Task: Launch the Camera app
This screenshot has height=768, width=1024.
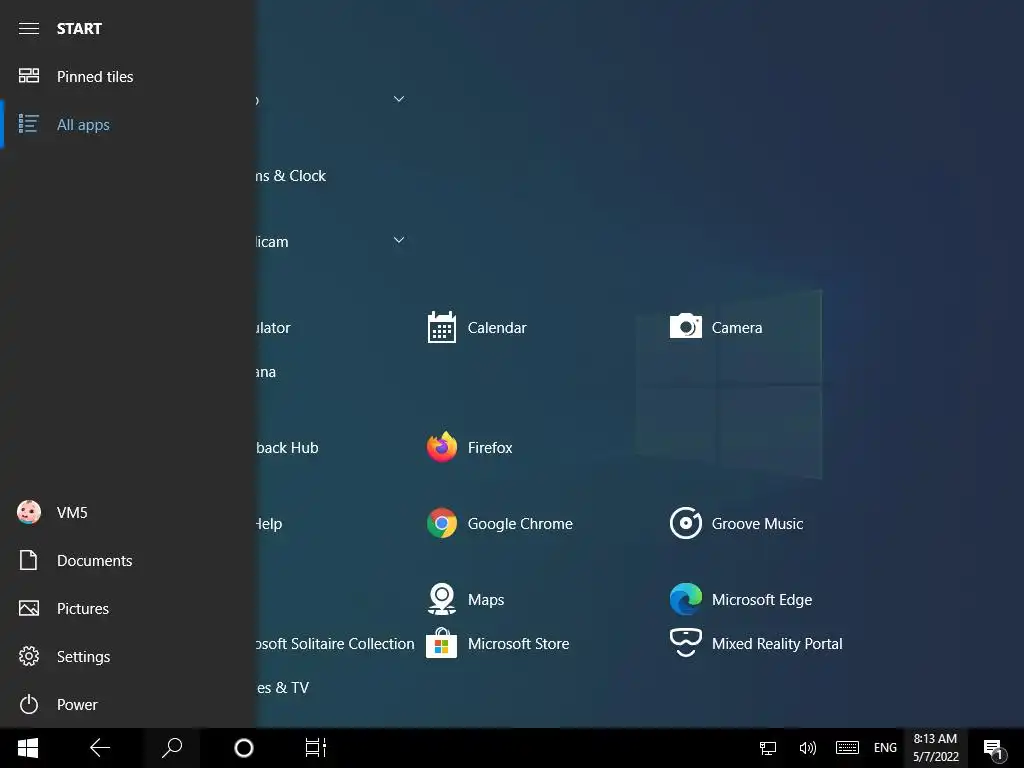Action: [716, 327]
